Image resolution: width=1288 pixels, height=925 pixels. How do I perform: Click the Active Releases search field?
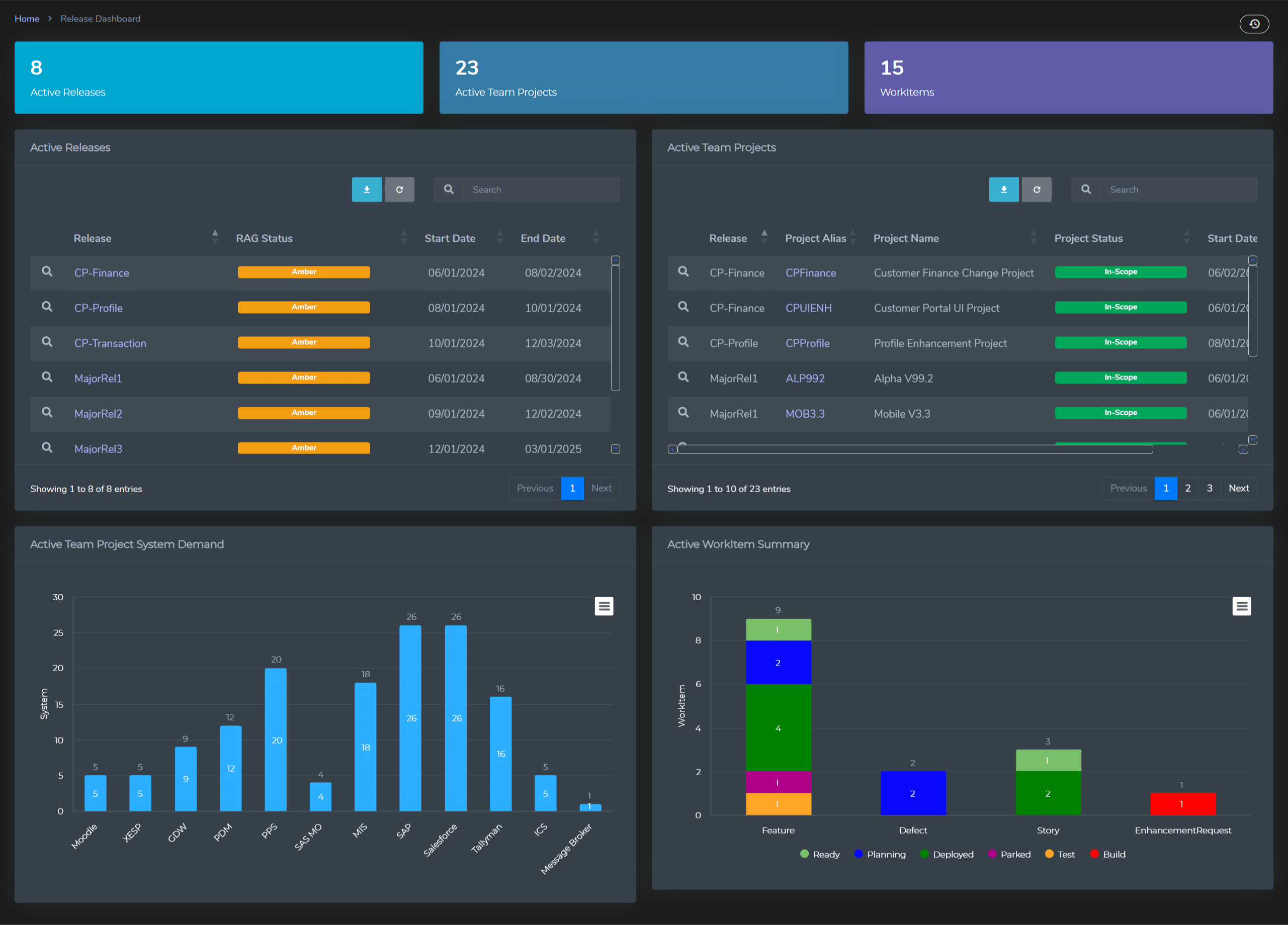pos(541,190)
